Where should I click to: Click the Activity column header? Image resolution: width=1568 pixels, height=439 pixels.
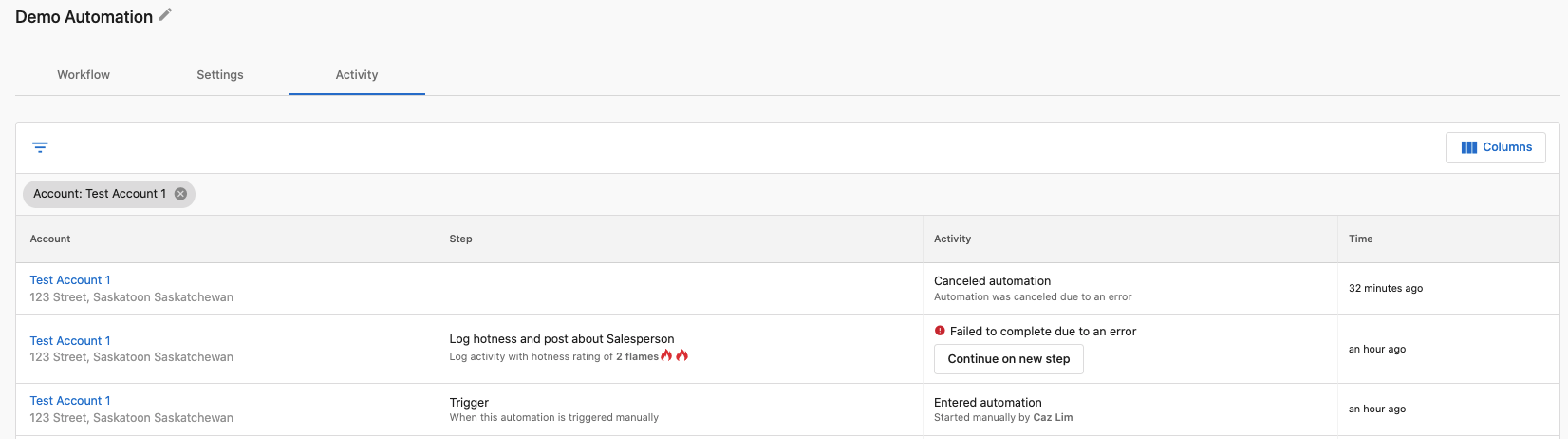[x=952, y=239]
